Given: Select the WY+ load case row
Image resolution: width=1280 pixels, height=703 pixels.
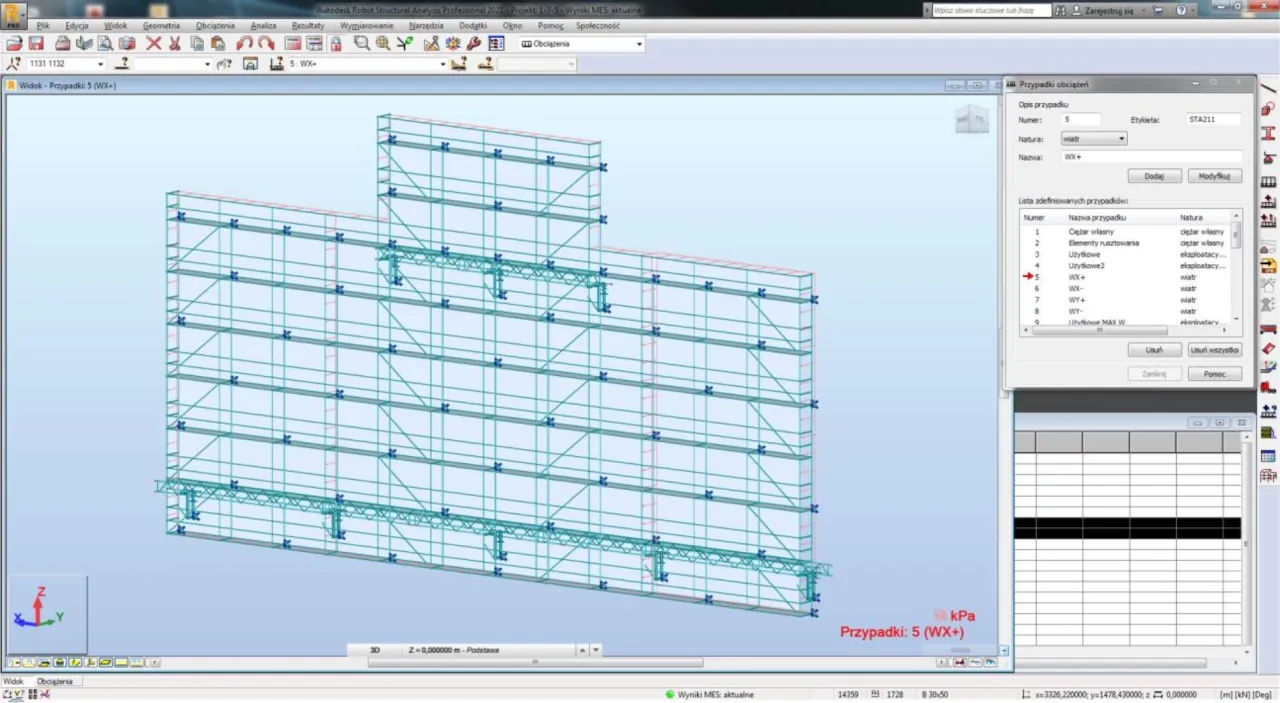Looking at the screenshot, I should click(x=1076, y=300).
